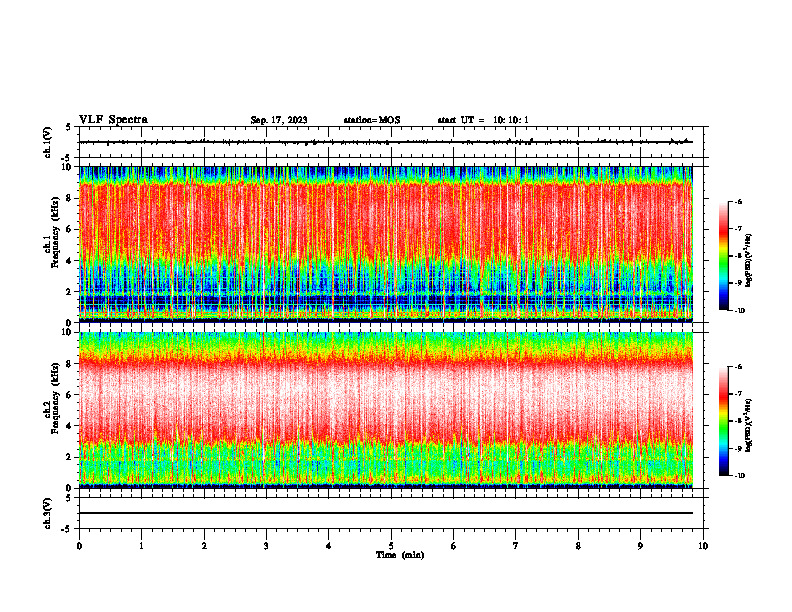Click the ch.1 spectrogram plot
Screen dimensions: 792x612
point(386,244)
